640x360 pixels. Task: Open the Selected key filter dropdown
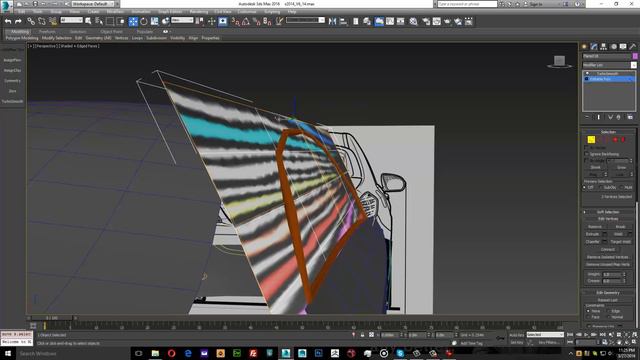[x=545, y=335]
